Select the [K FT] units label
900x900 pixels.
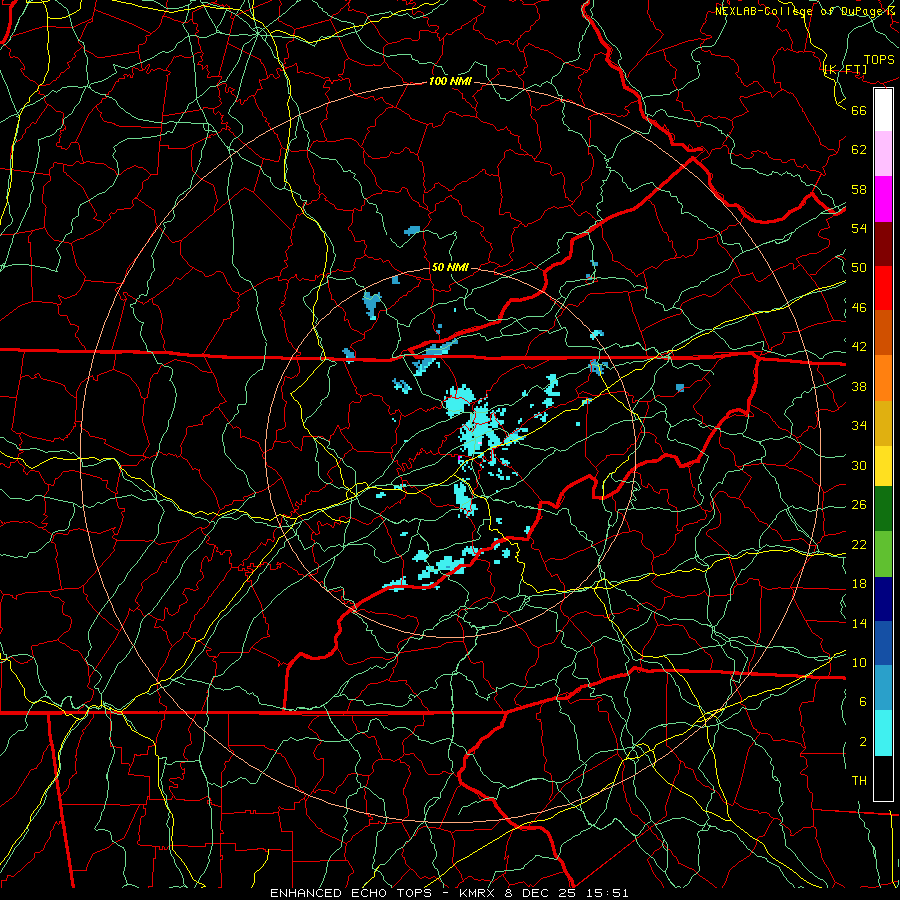tap(845, 70)
